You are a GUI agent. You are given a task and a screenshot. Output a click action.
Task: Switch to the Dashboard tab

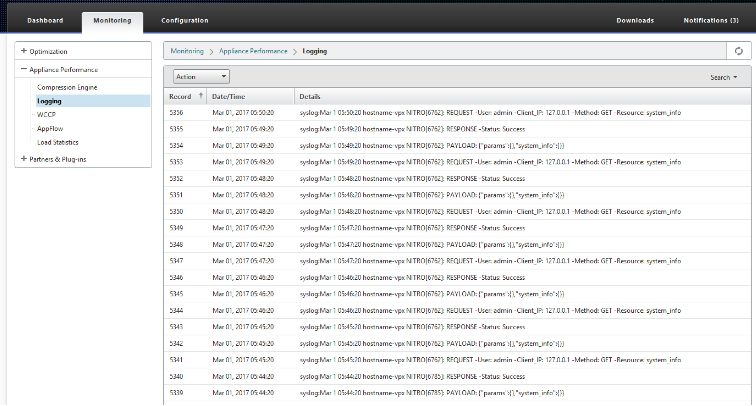[x=45, y=20]
